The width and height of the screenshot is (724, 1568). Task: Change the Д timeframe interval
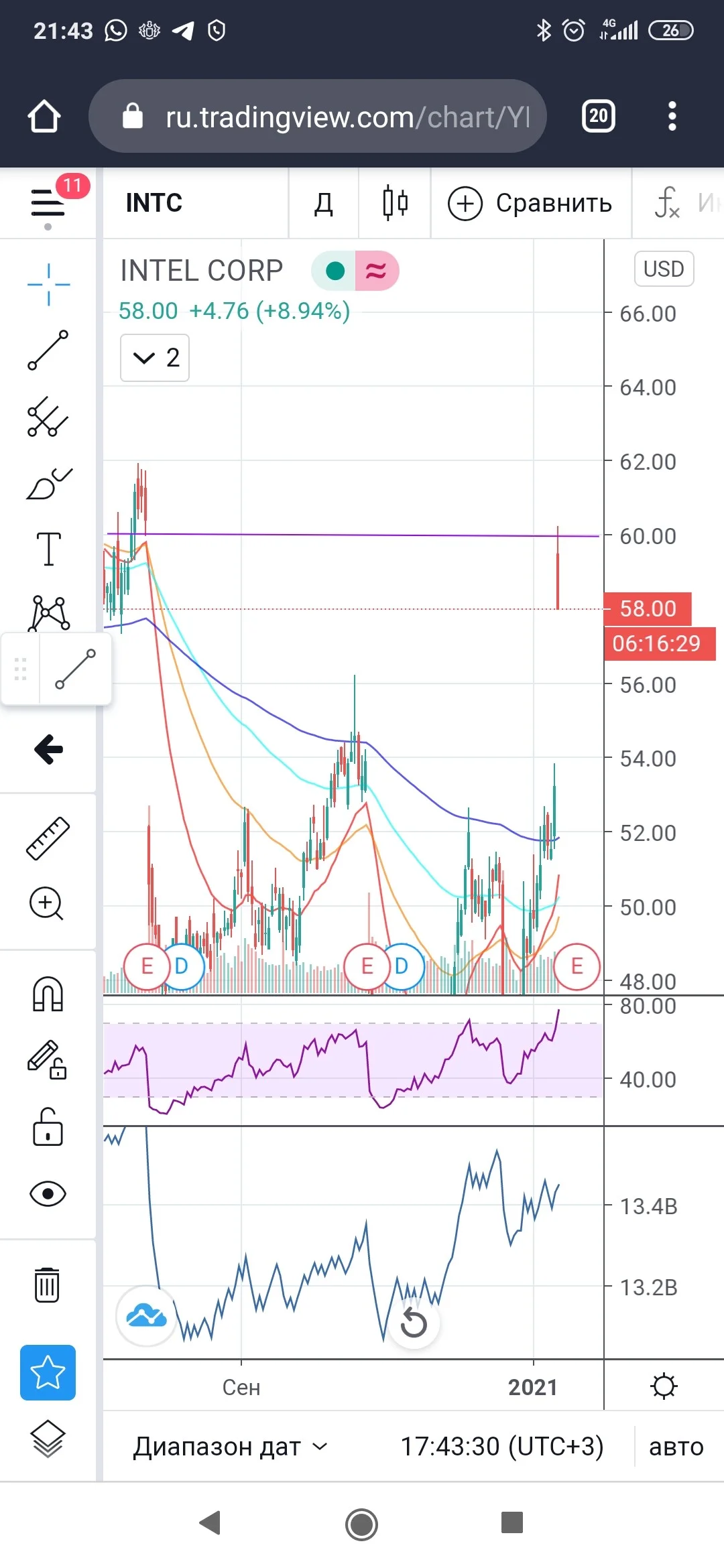click(324, 203)
